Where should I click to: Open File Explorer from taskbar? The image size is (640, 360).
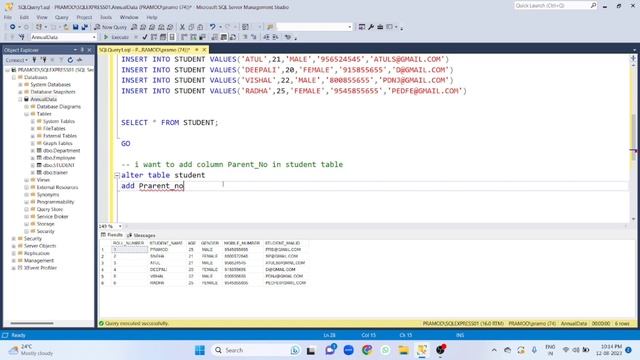tap(403, 350)
